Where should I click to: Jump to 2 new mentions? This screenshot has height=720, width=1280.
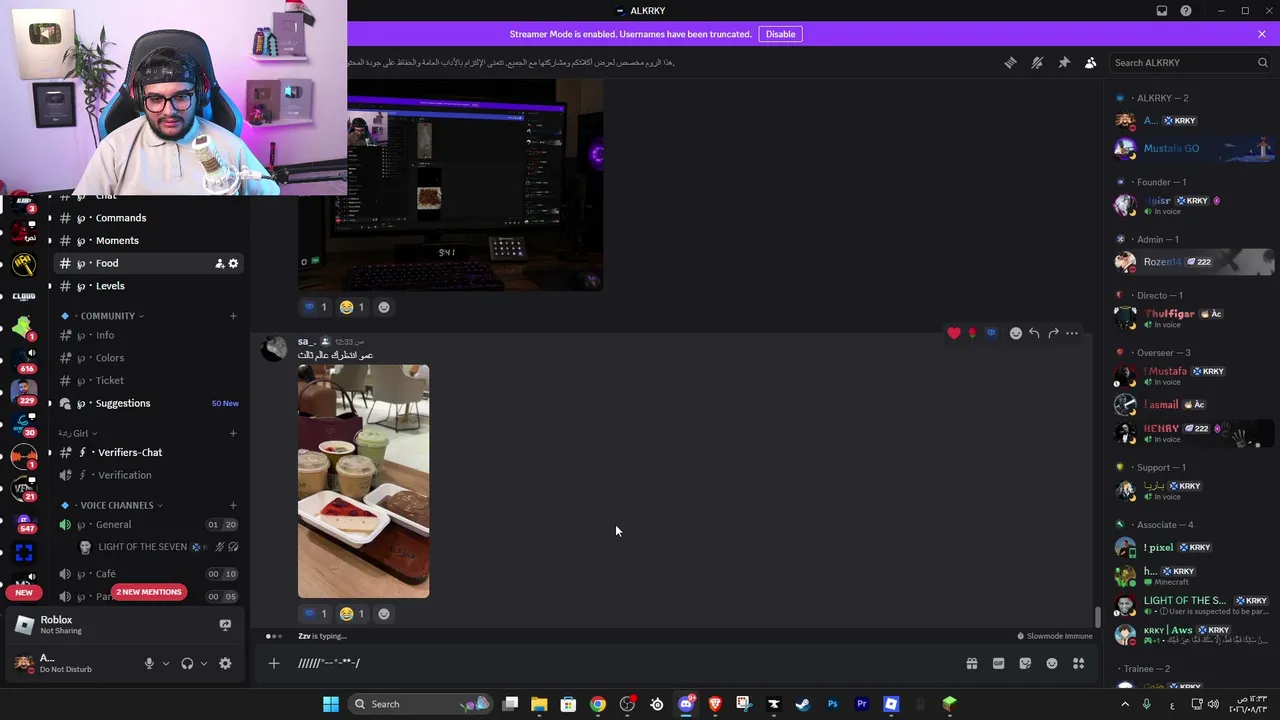(x=149, y=592)
